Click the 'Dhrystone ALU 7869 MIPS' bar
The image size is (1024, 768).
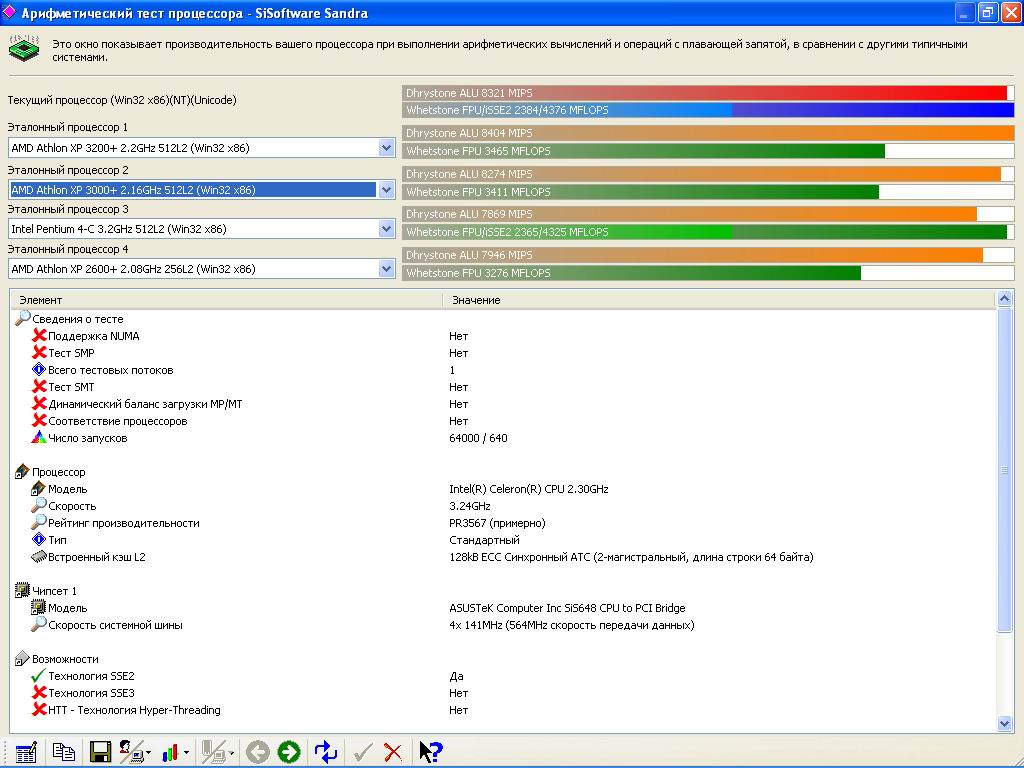708,214
